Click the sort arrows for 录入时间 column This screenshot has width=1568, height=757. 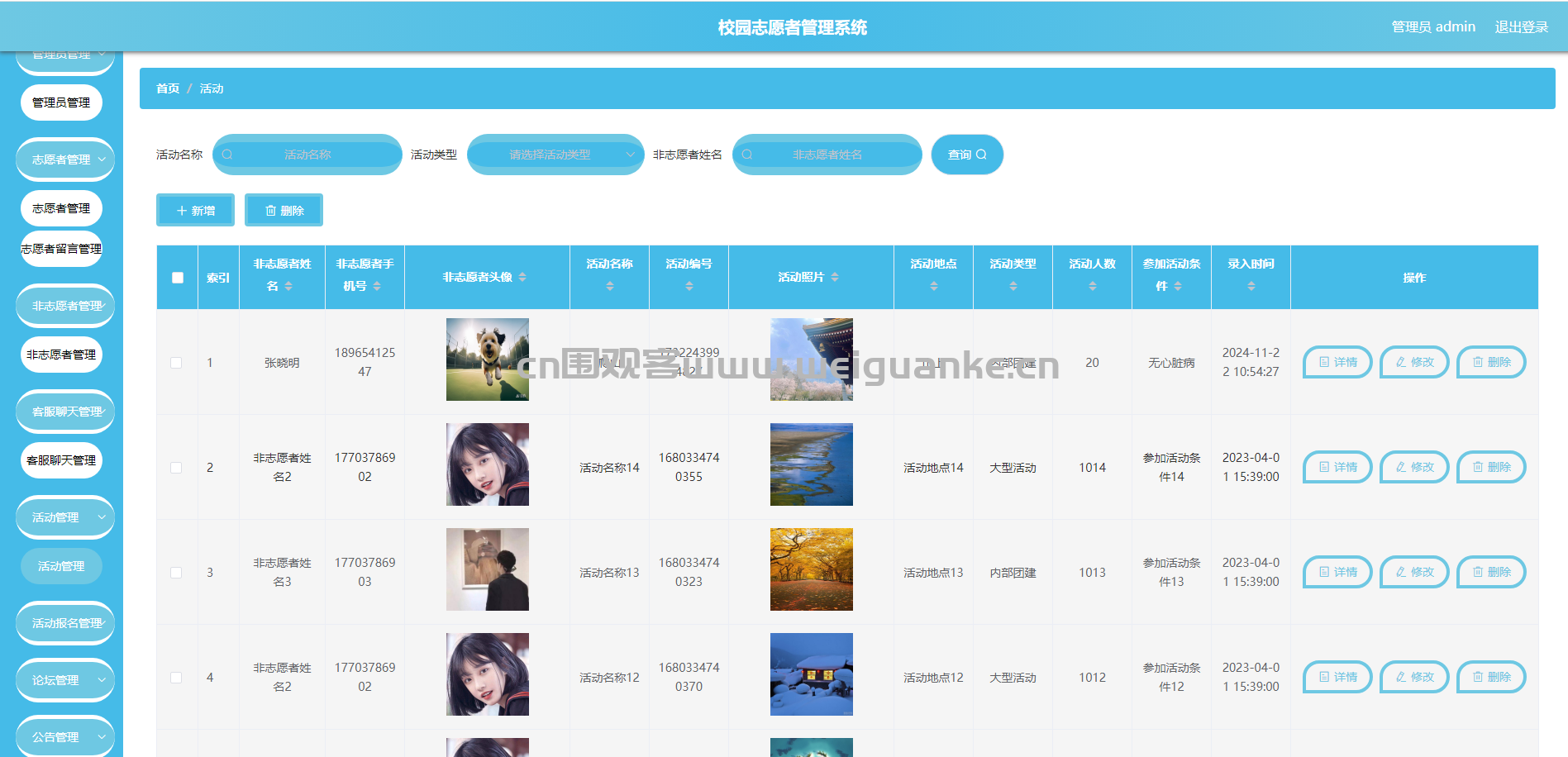(1251, 286)
